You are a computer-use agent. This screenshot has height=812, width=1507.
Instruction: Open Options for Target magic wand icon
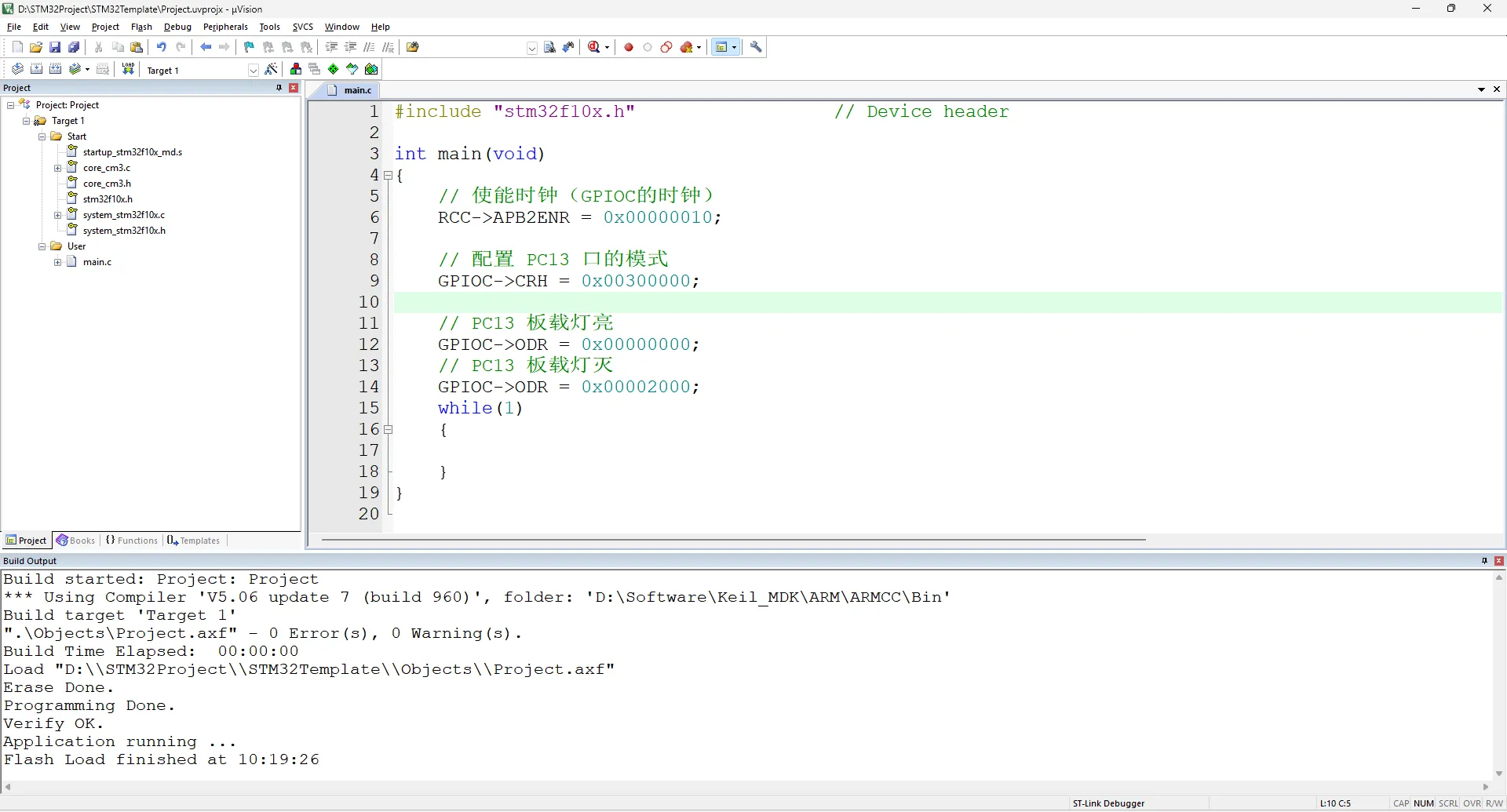272,69
